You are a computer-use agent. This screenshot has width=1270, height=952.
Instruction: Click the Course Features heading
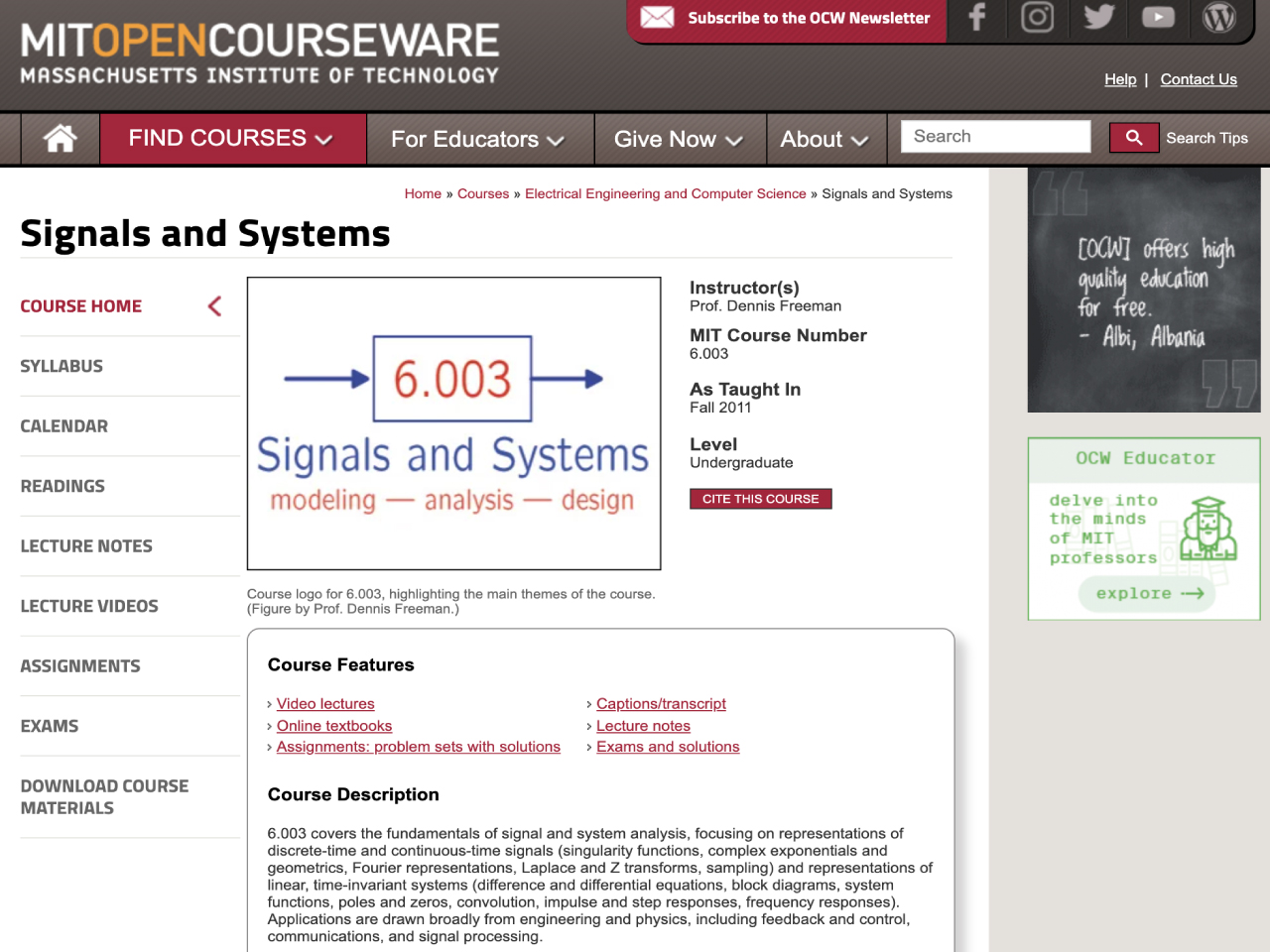point(341,665)
